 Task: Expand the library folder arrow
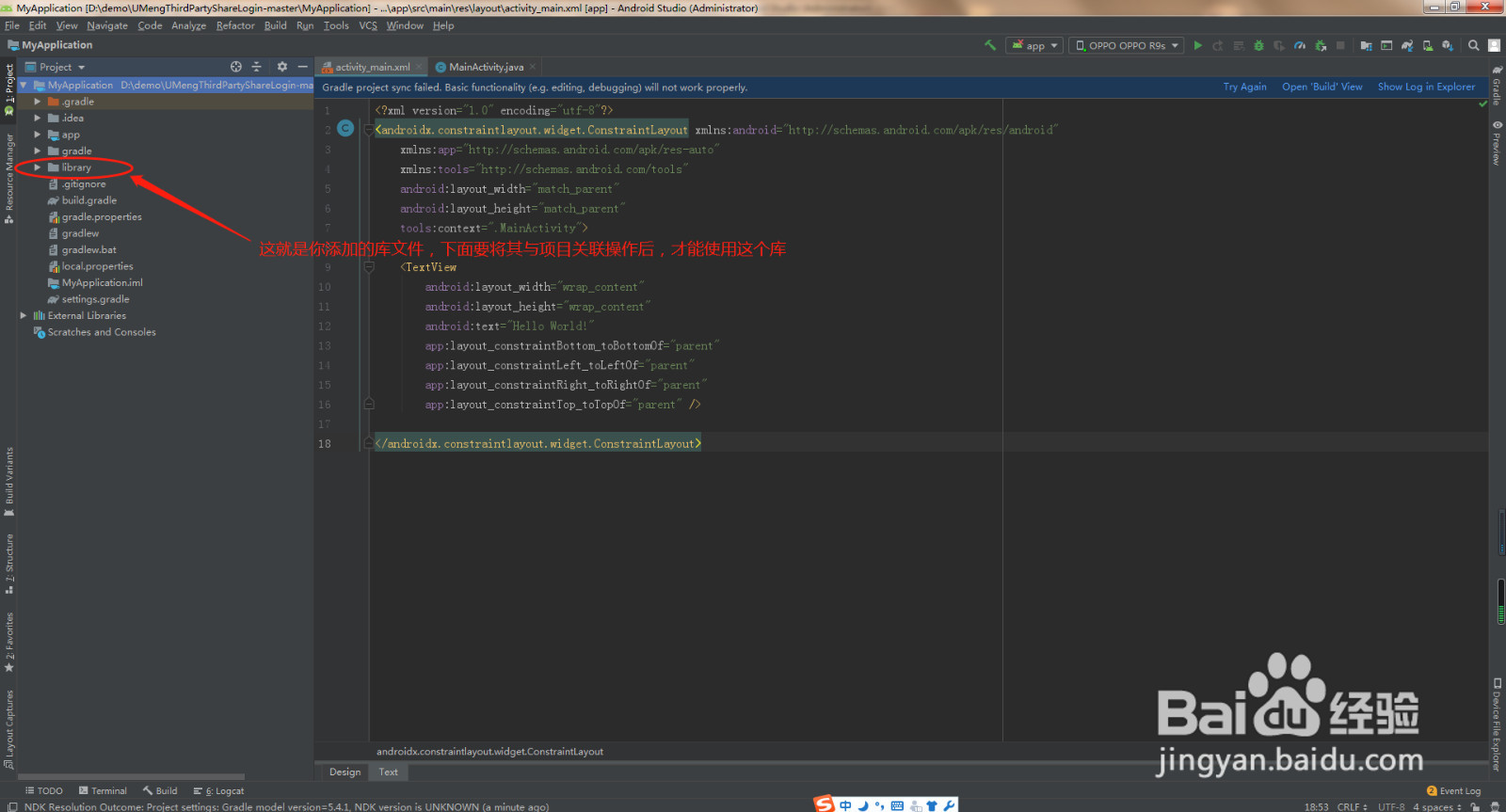click(x=38, y=167)
